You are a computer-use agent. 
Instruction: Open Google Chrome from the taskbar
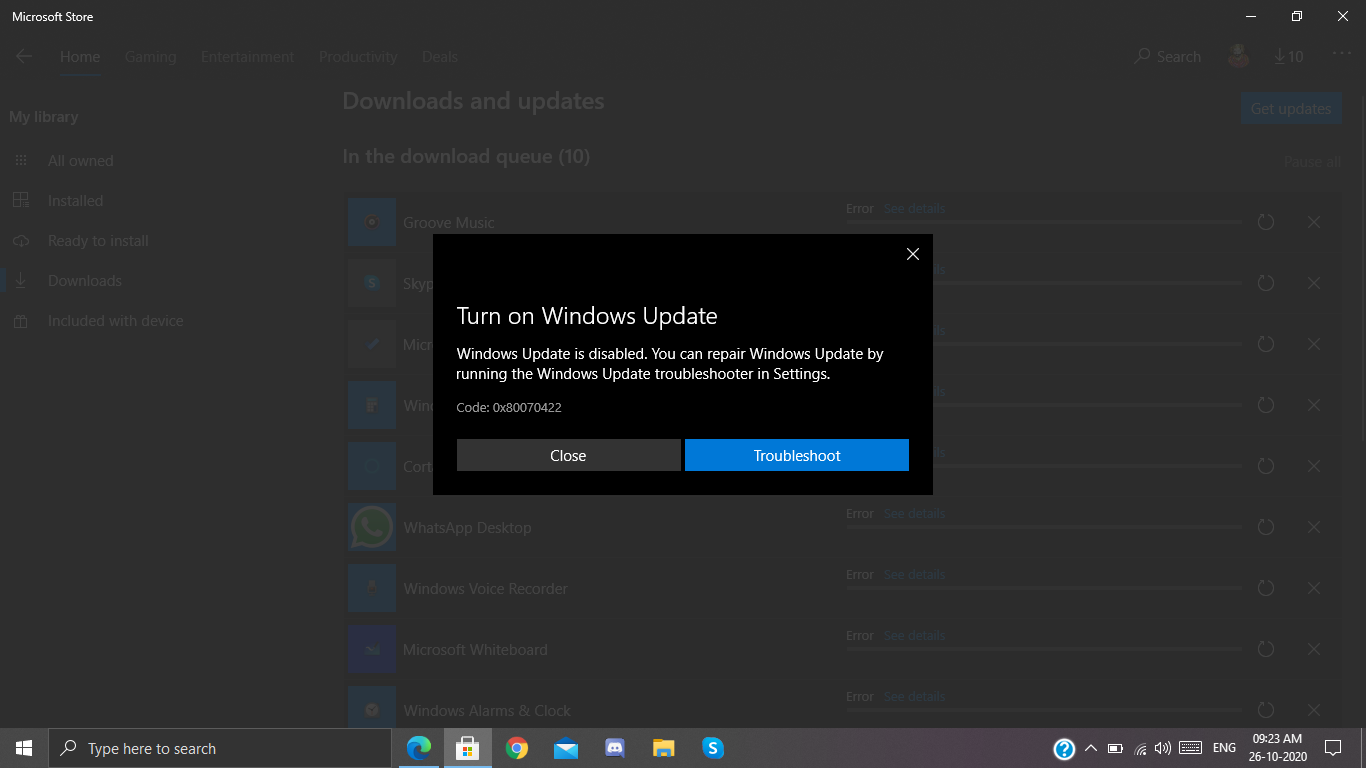coord(517,748)
